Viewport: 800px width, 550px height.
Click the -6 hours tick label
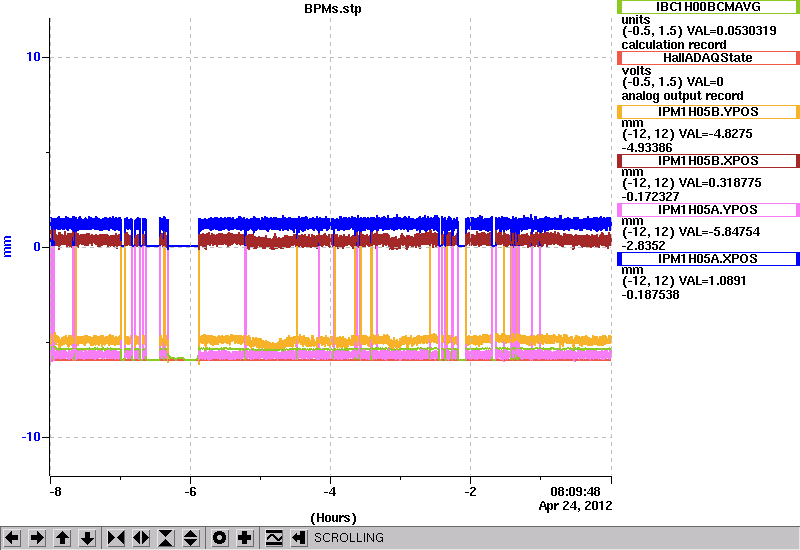(x=190, y=492)
